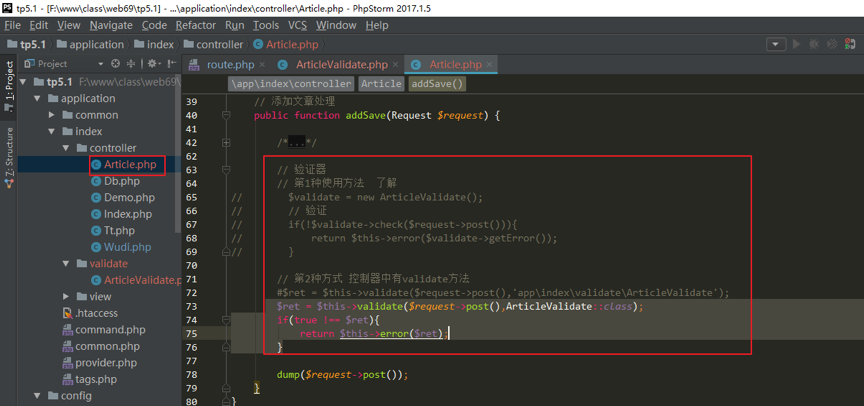Viewport: 864px width, 406px height.
Task: Collapse the validate folder arrow
Action: tap(66, 263)
